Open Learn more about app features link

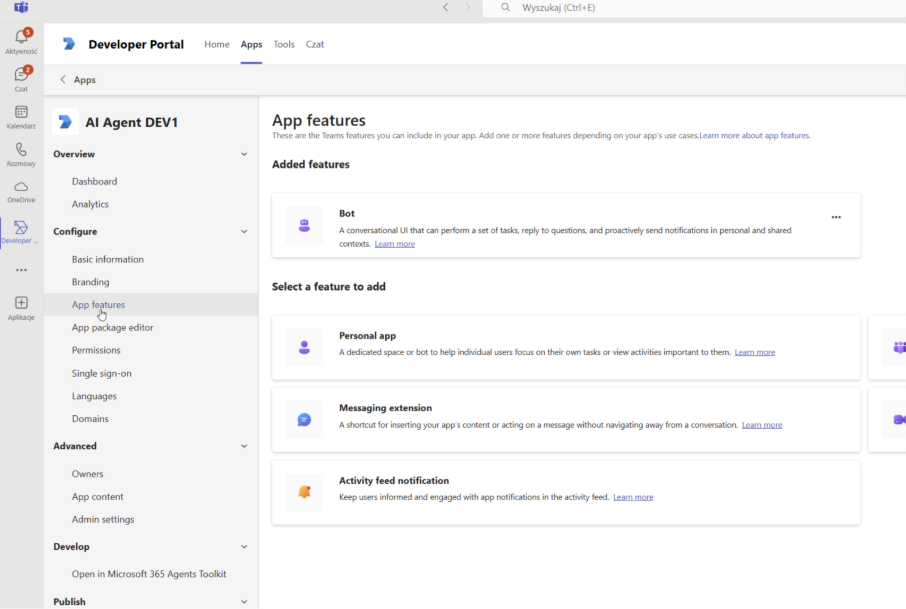(754, 135)
